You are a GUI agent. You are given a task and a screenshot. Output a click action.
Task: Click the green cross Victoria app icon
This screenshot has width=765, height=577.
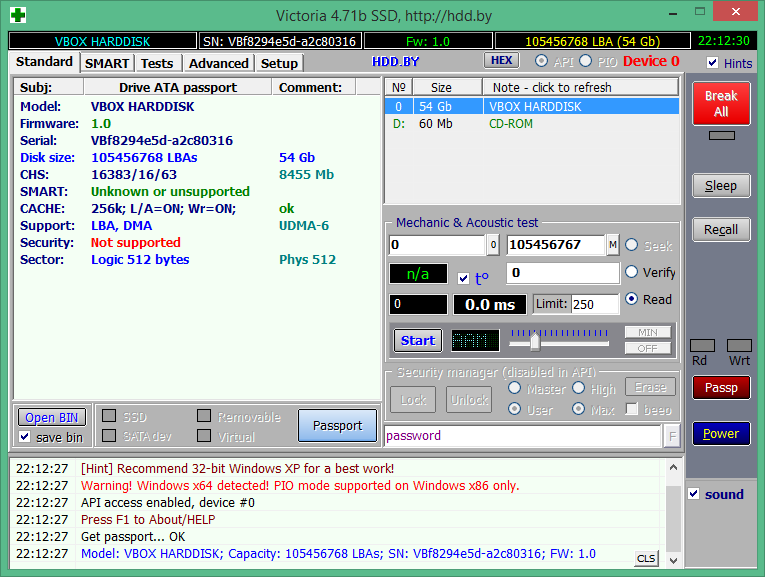(x=18, y=15)
